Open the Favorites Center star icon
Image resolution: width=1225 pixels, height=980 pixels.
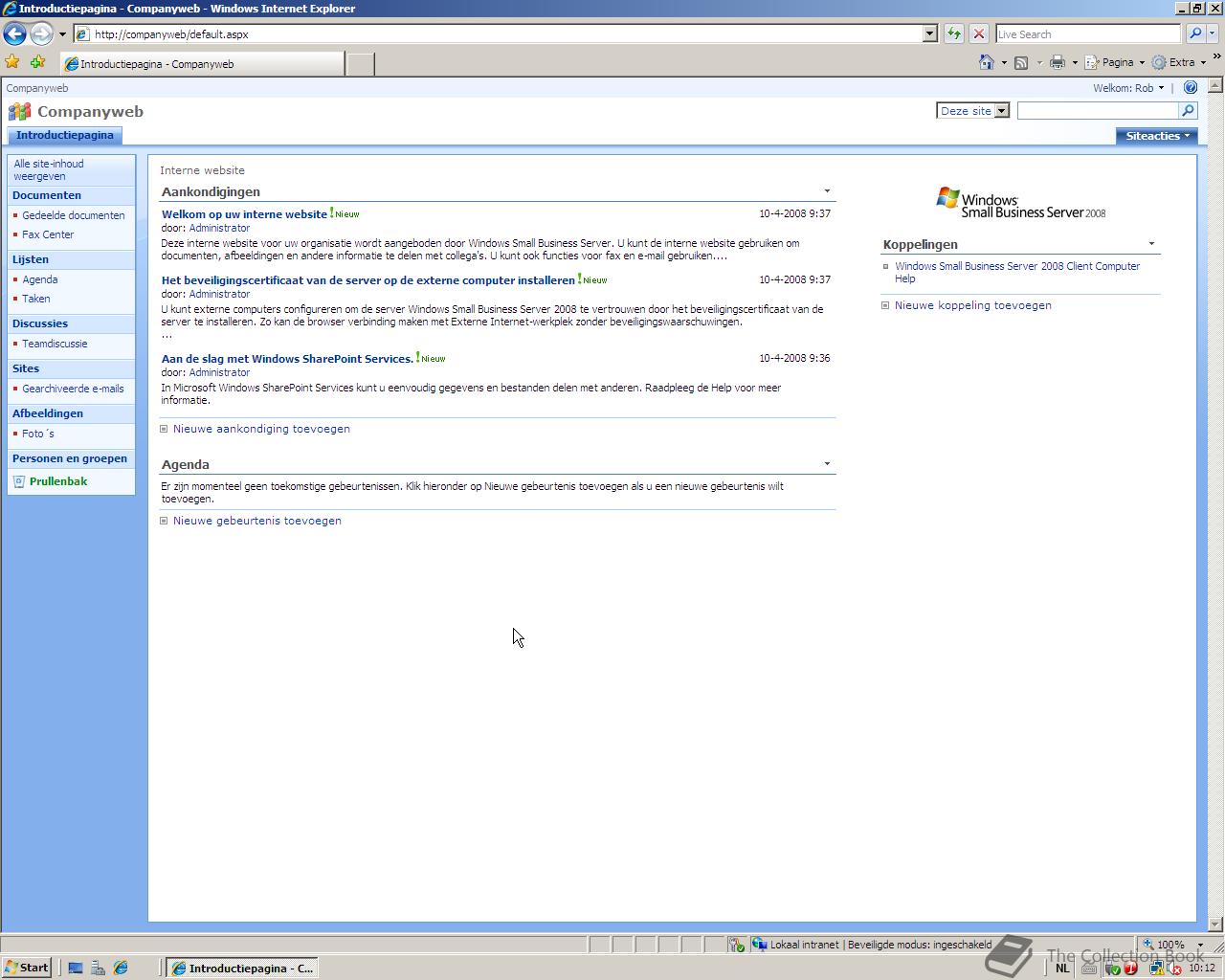(12, 62)
